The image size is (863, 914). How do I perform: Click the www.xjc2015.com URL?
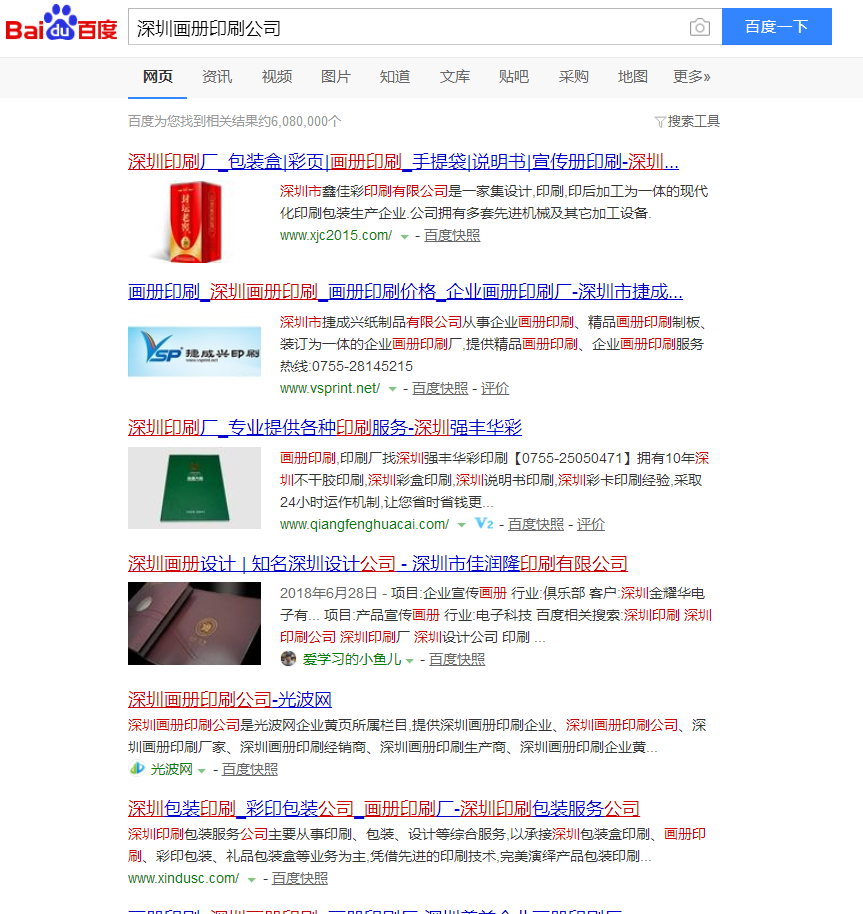click(x=336, y=235)
